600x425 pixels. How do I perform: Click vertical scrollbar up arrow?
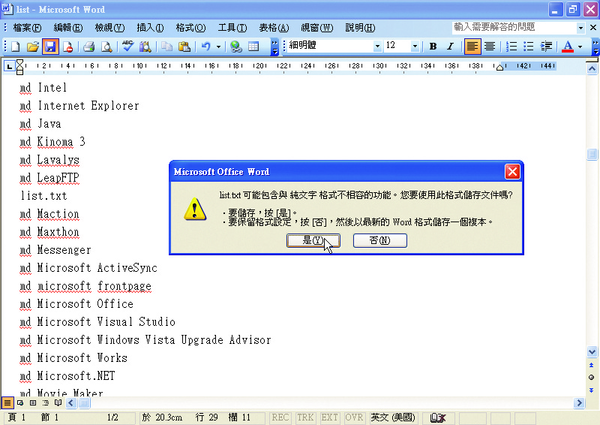[592, 69]
